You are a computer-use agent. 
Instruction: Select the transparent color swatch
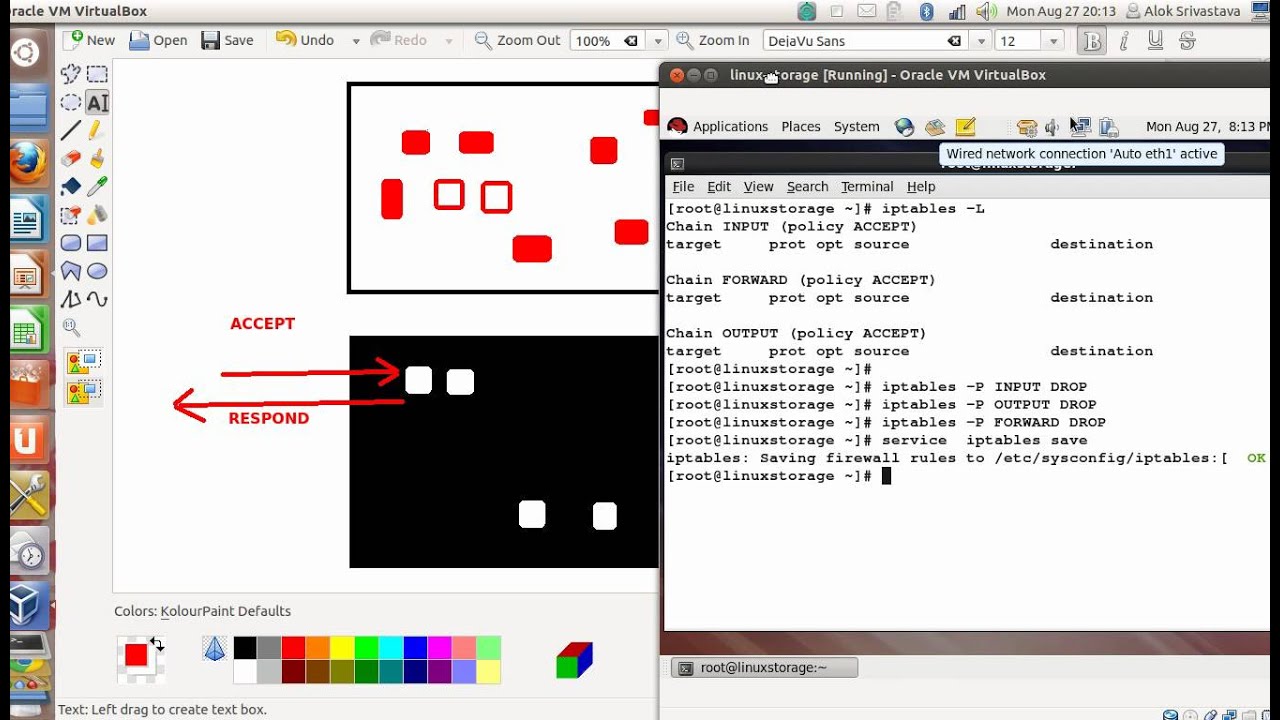pyautogui.click(x=215, y=649)
